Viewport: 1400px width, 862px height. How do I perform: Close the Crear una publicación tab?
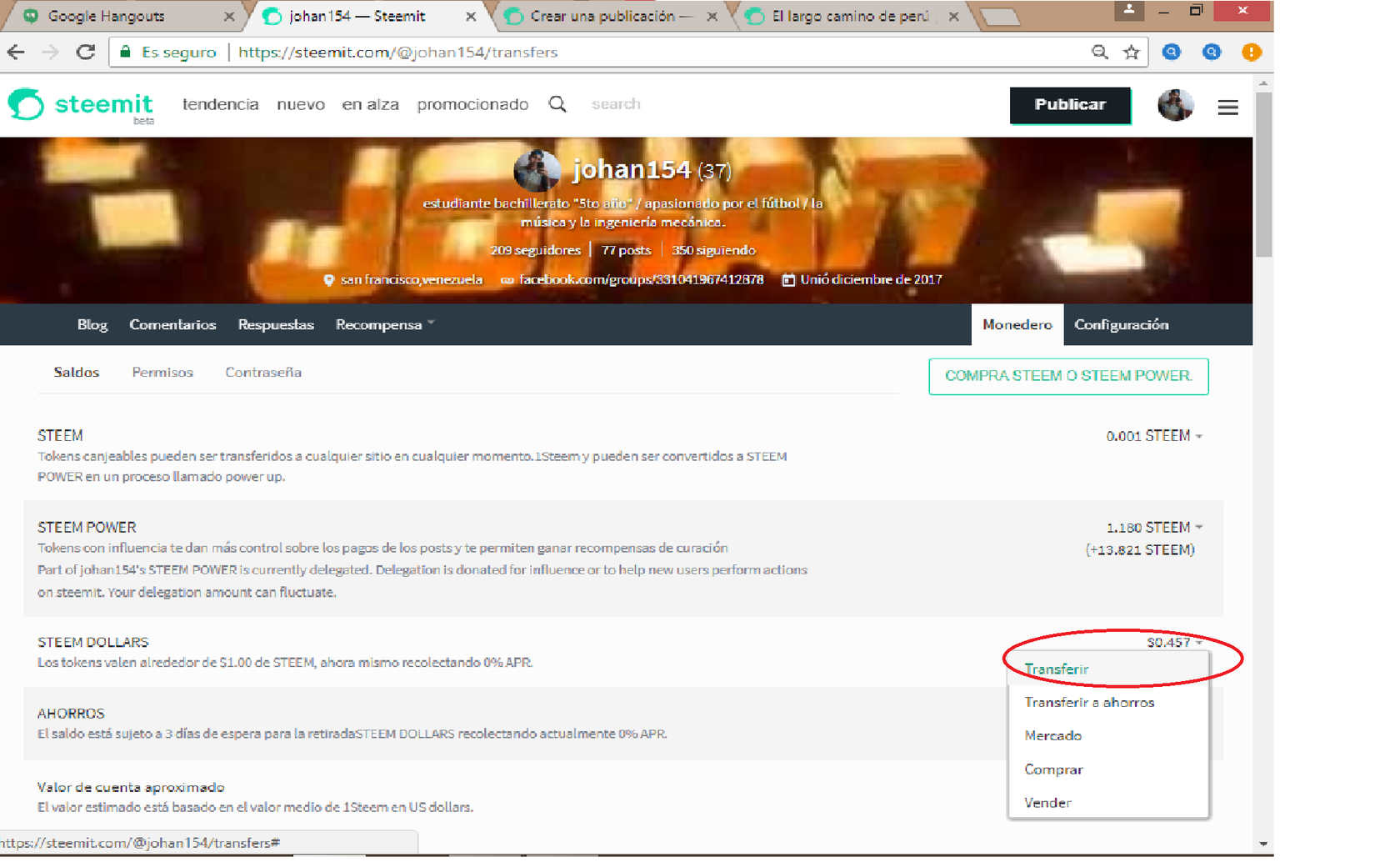pyautogui.click(x=712, y=16)
